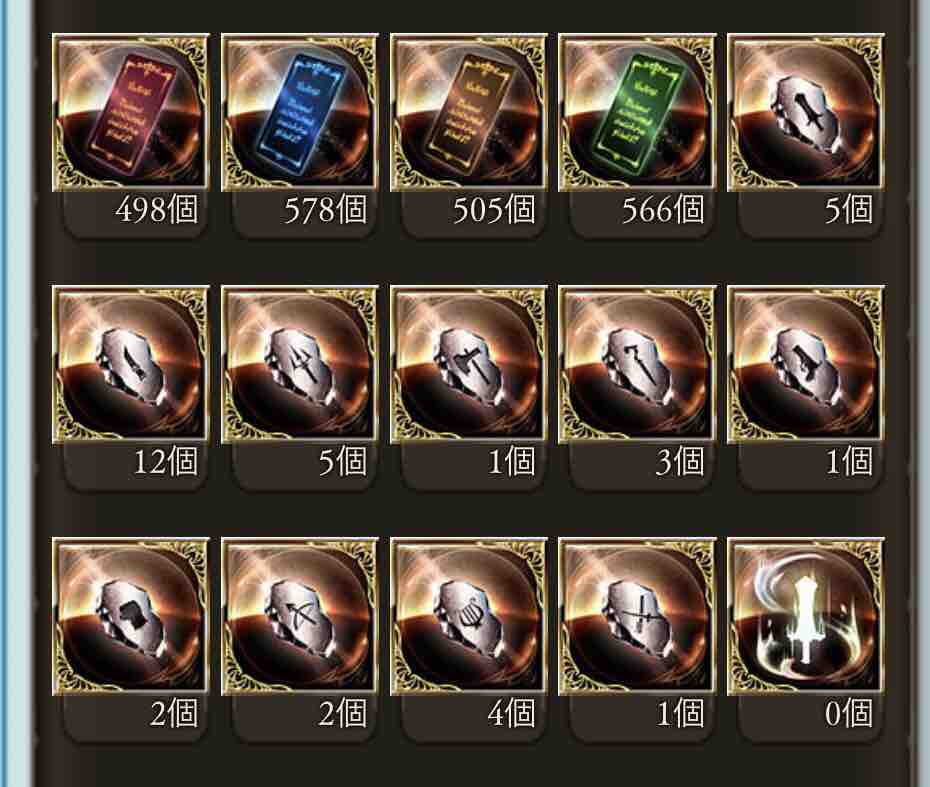Select the staff stone with 3個
Screen dimensions: 930x787
[638, 365]
